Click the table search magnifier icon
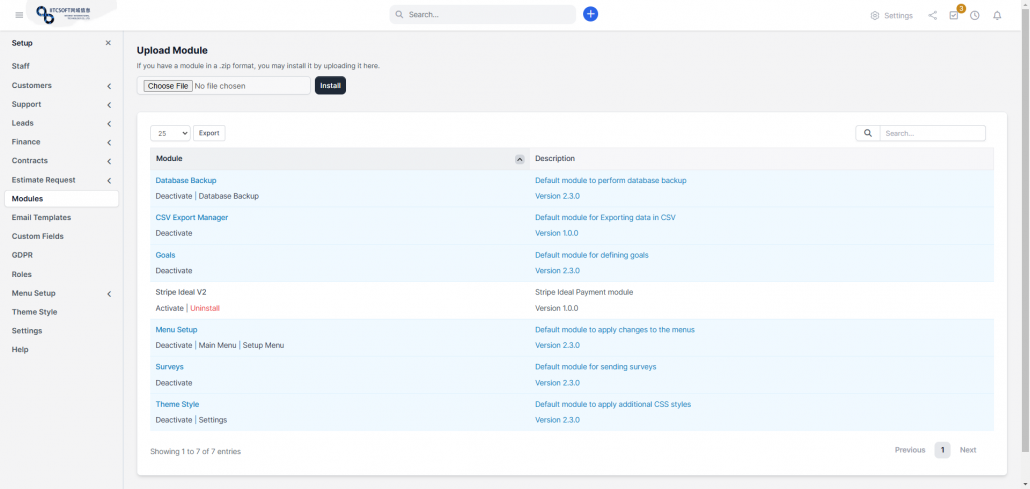This screenshot has width=1030, height=489. pos(867,133)
